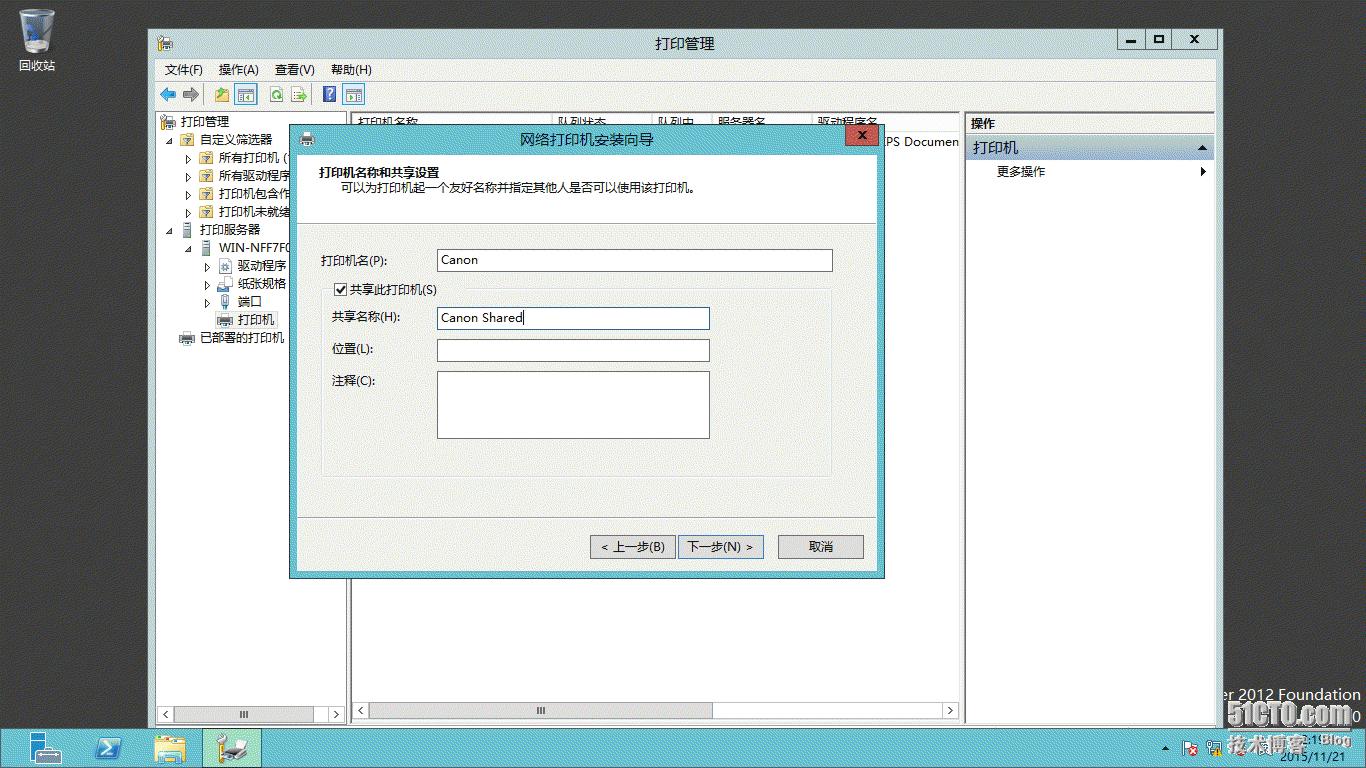
Task: Click the 下一步(N) button
Action: 721,546
